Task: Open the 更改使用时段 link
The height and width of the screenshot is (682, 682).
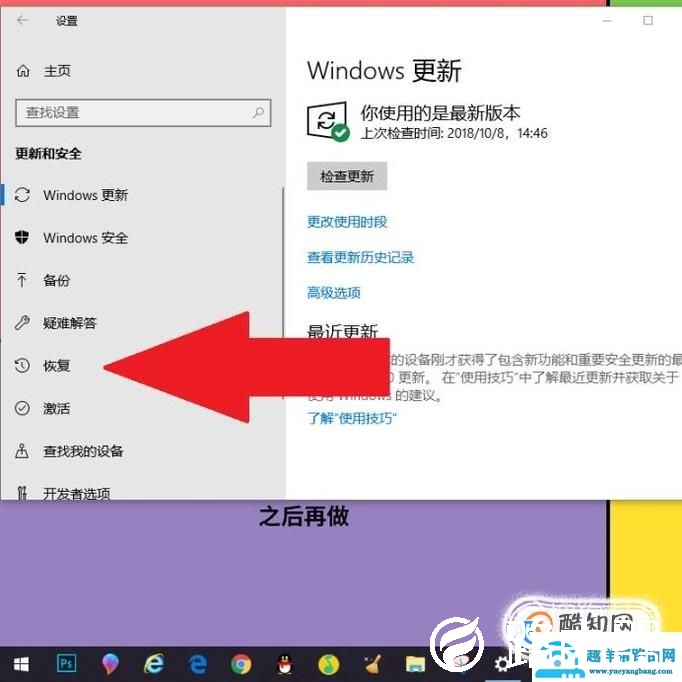Action: pyautogui.click(x=347, y=222)
